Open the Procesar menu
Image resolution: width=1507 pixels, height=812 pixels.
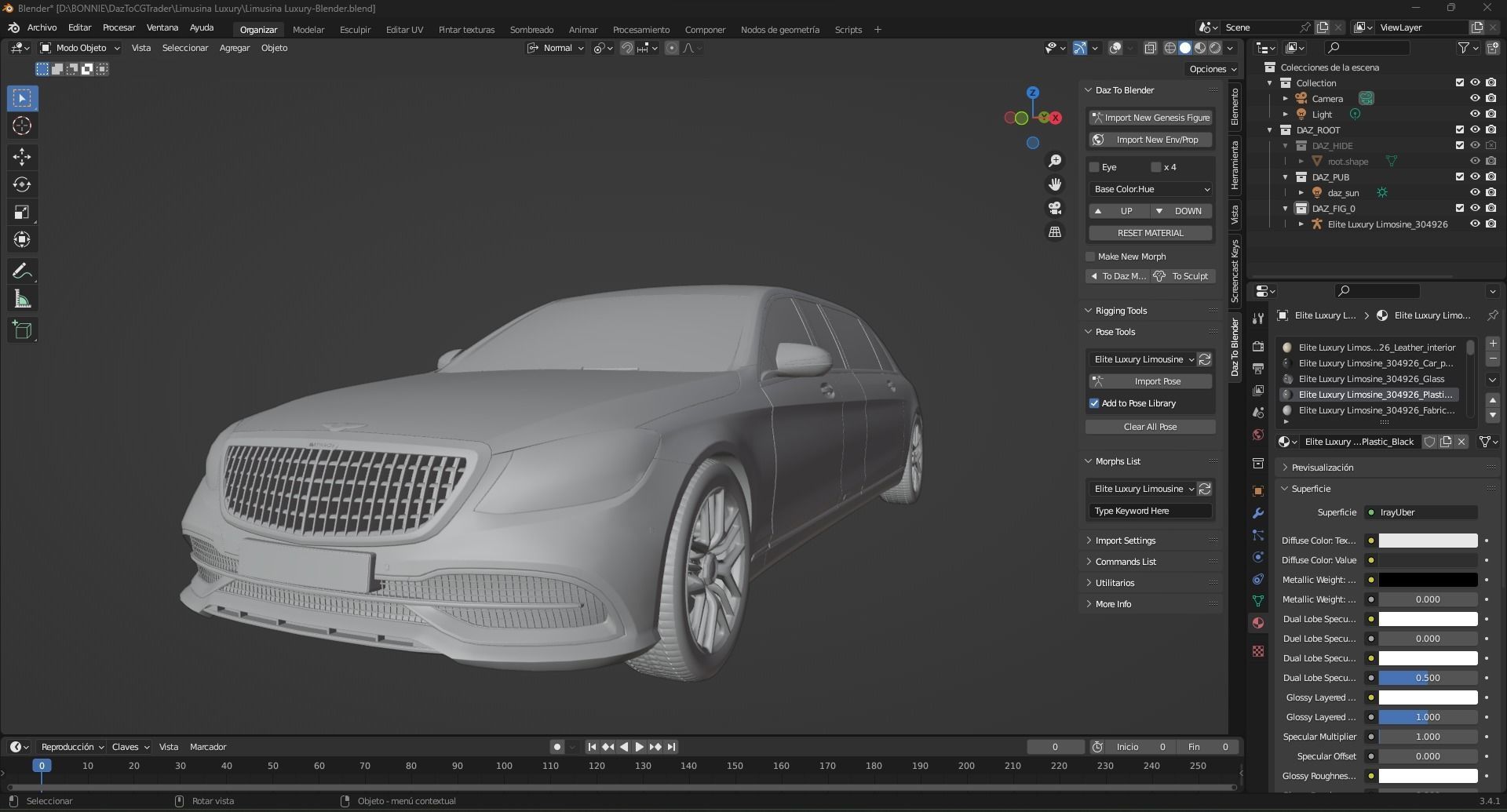(119, 27)
